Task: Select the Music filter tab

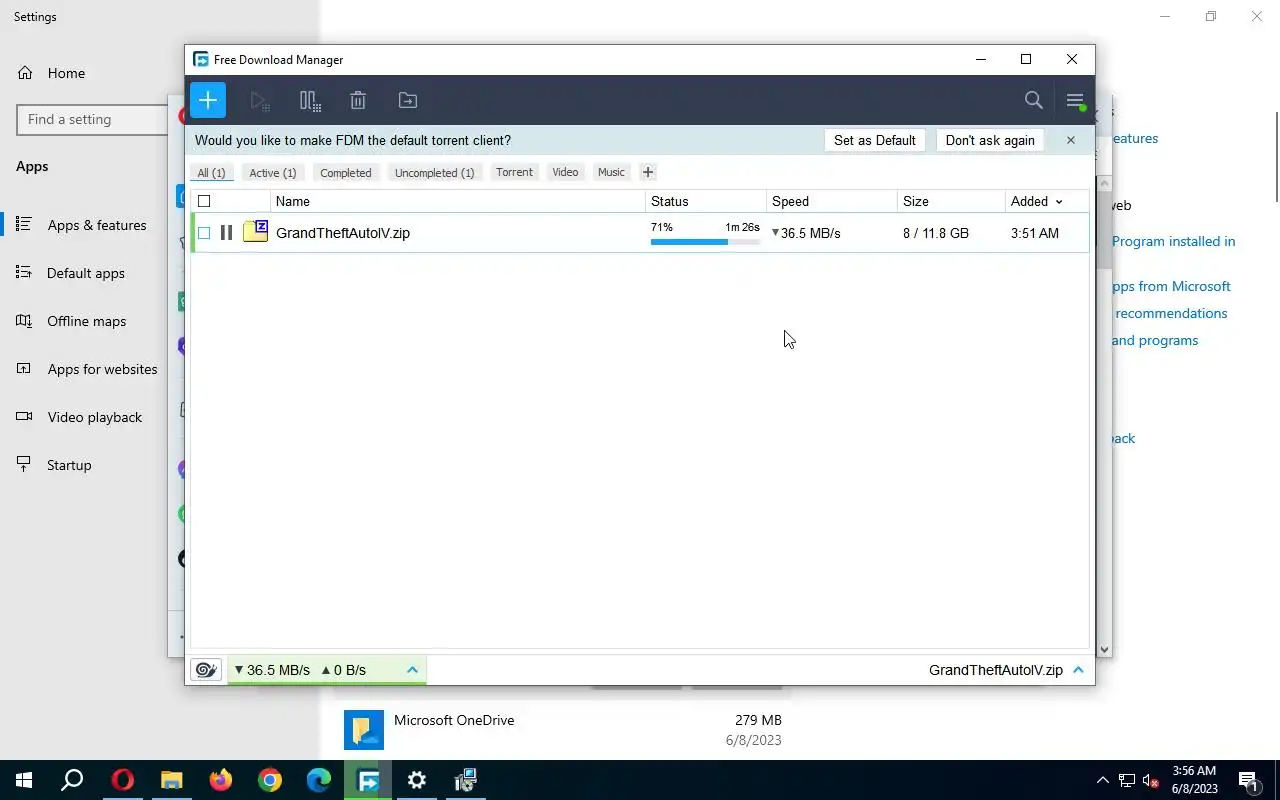Action: click(611, 172)
